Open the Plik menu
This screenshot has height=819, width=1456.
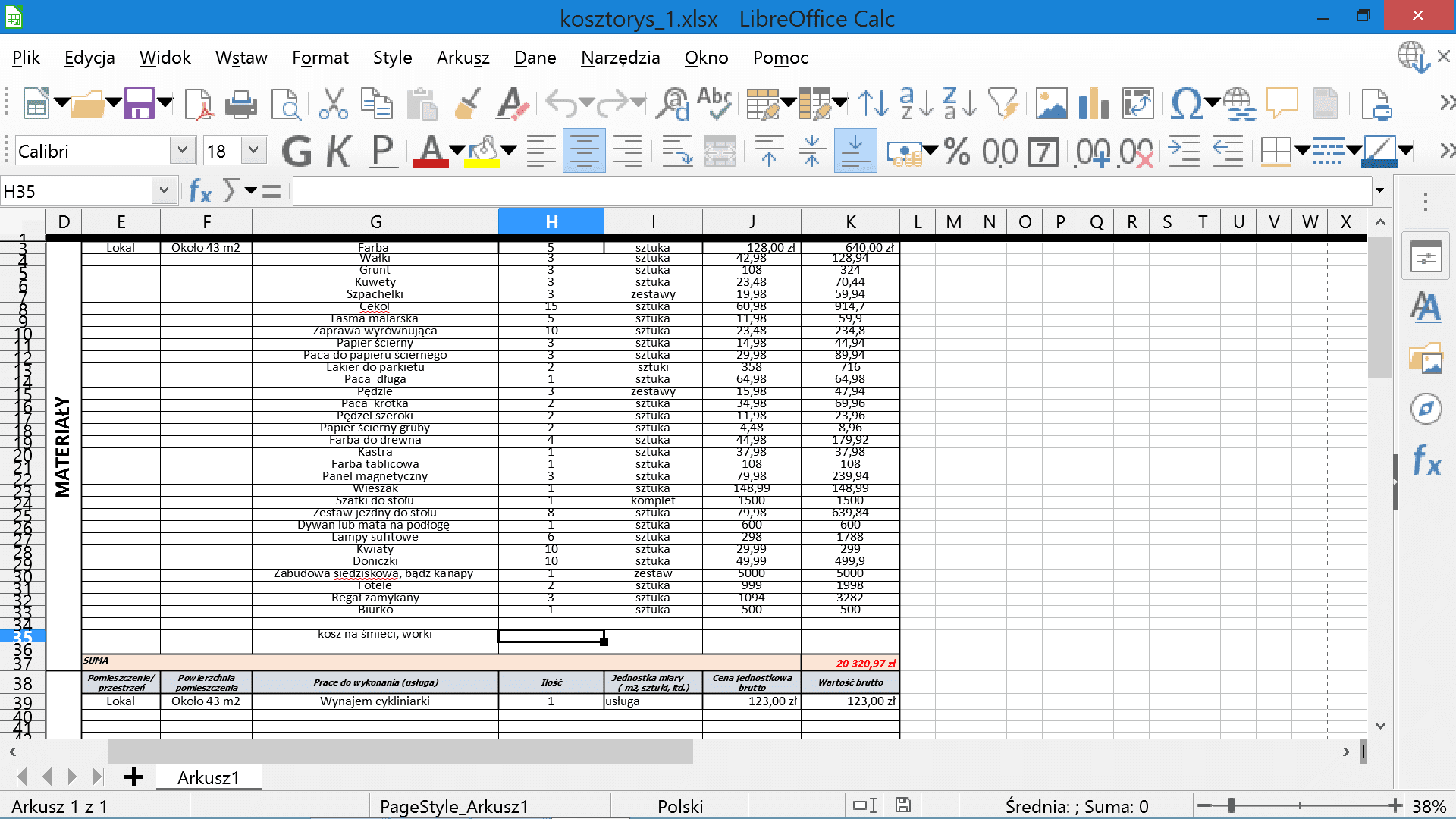point(26,58)
